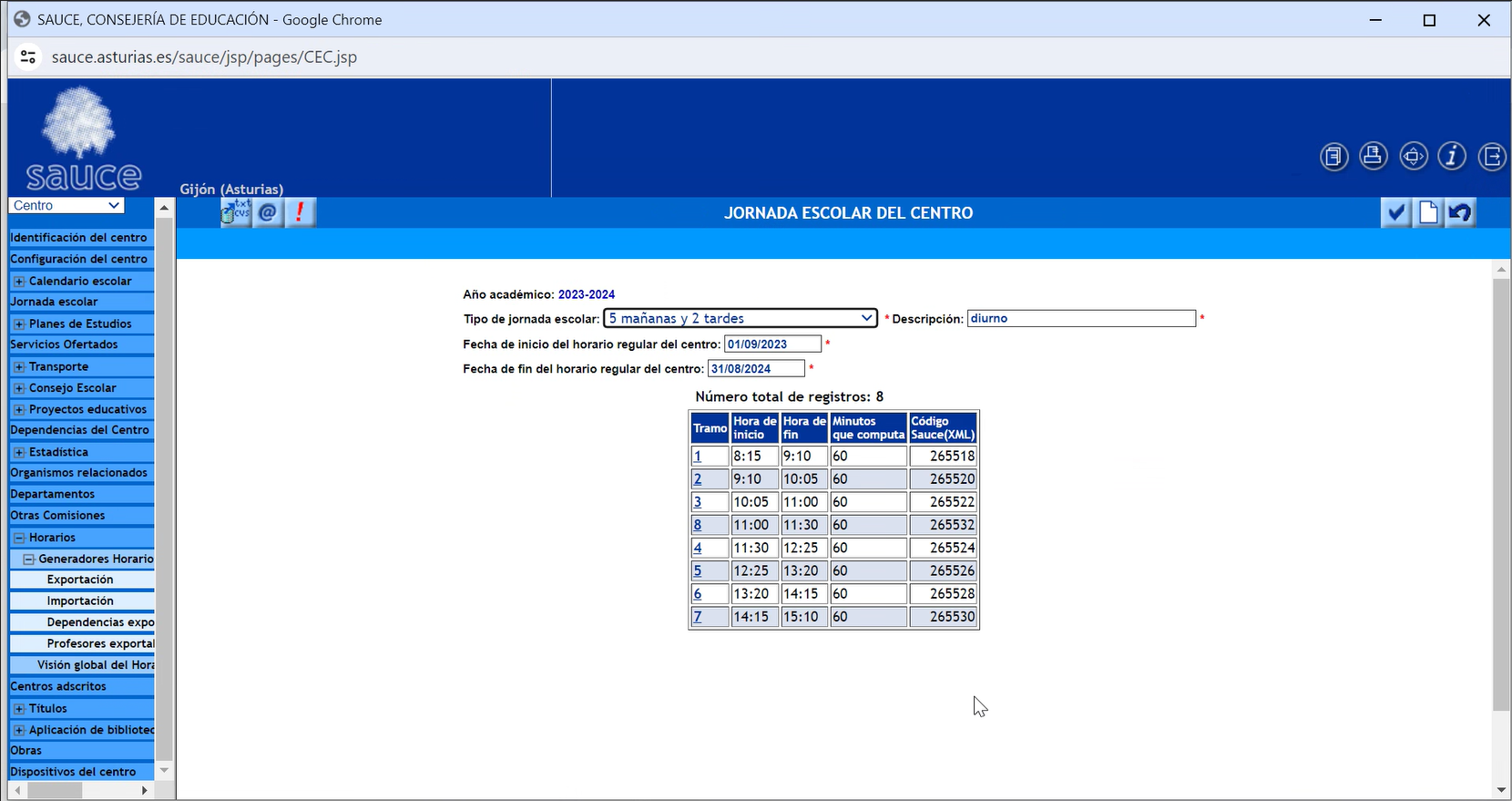Image resolution: width=1512 pixels, height=801 pixels.
Task: Click the academic year 2023-2024 text
Action: (587, 294)
